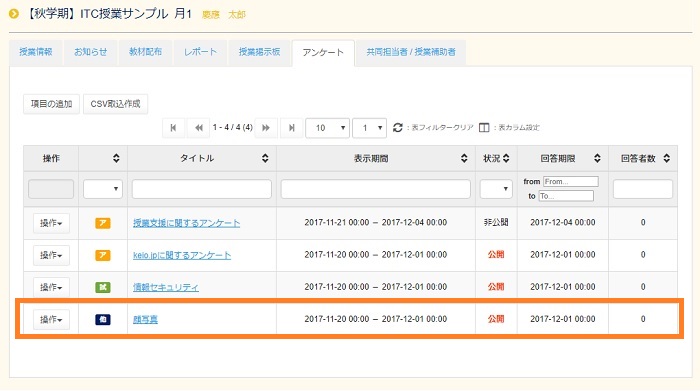
Task: Open page number dropdown showing 1
Action: coord(369,128)
